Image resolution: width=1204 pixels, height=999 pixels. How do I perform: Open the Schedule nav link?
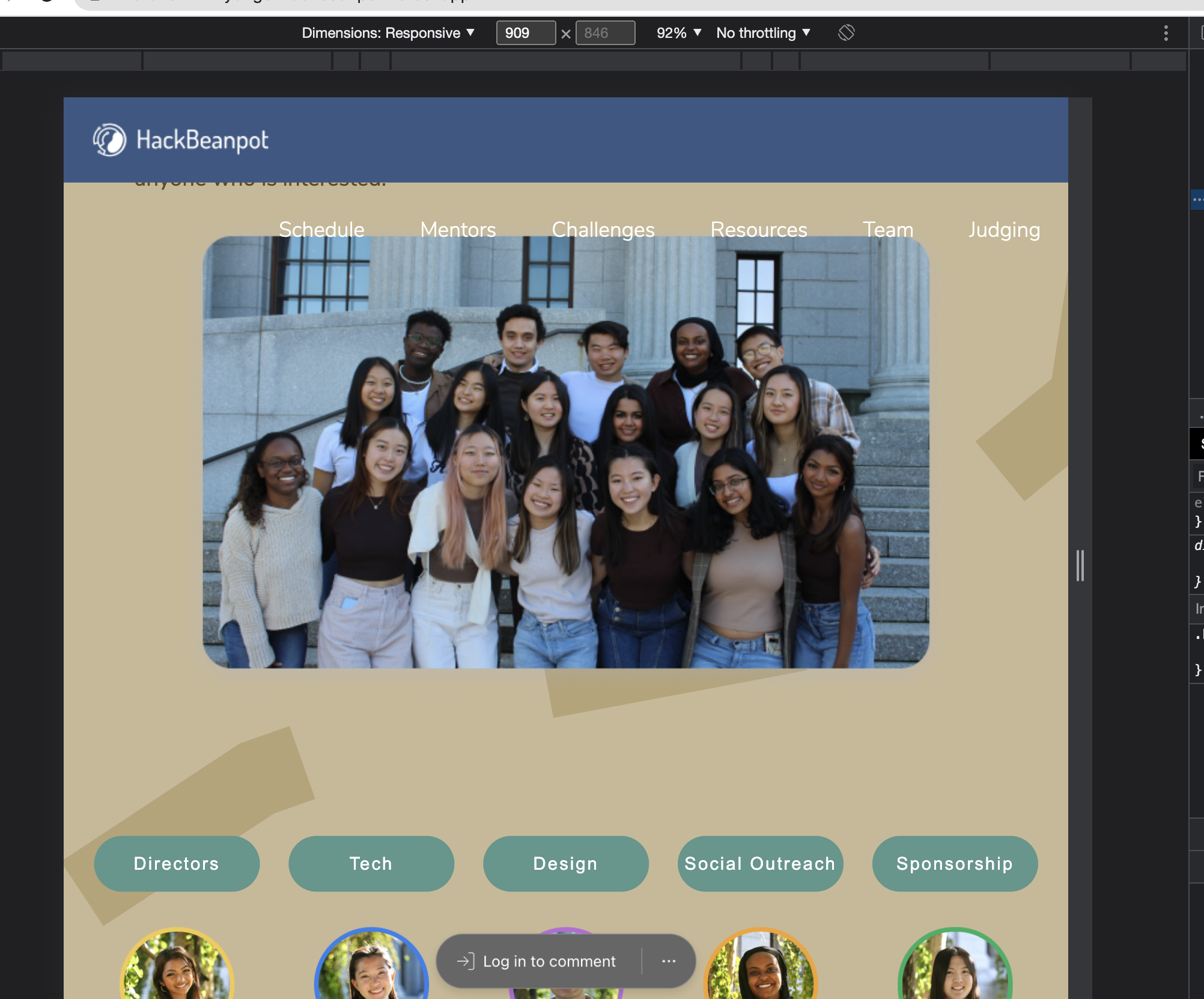tap(321, 230)
